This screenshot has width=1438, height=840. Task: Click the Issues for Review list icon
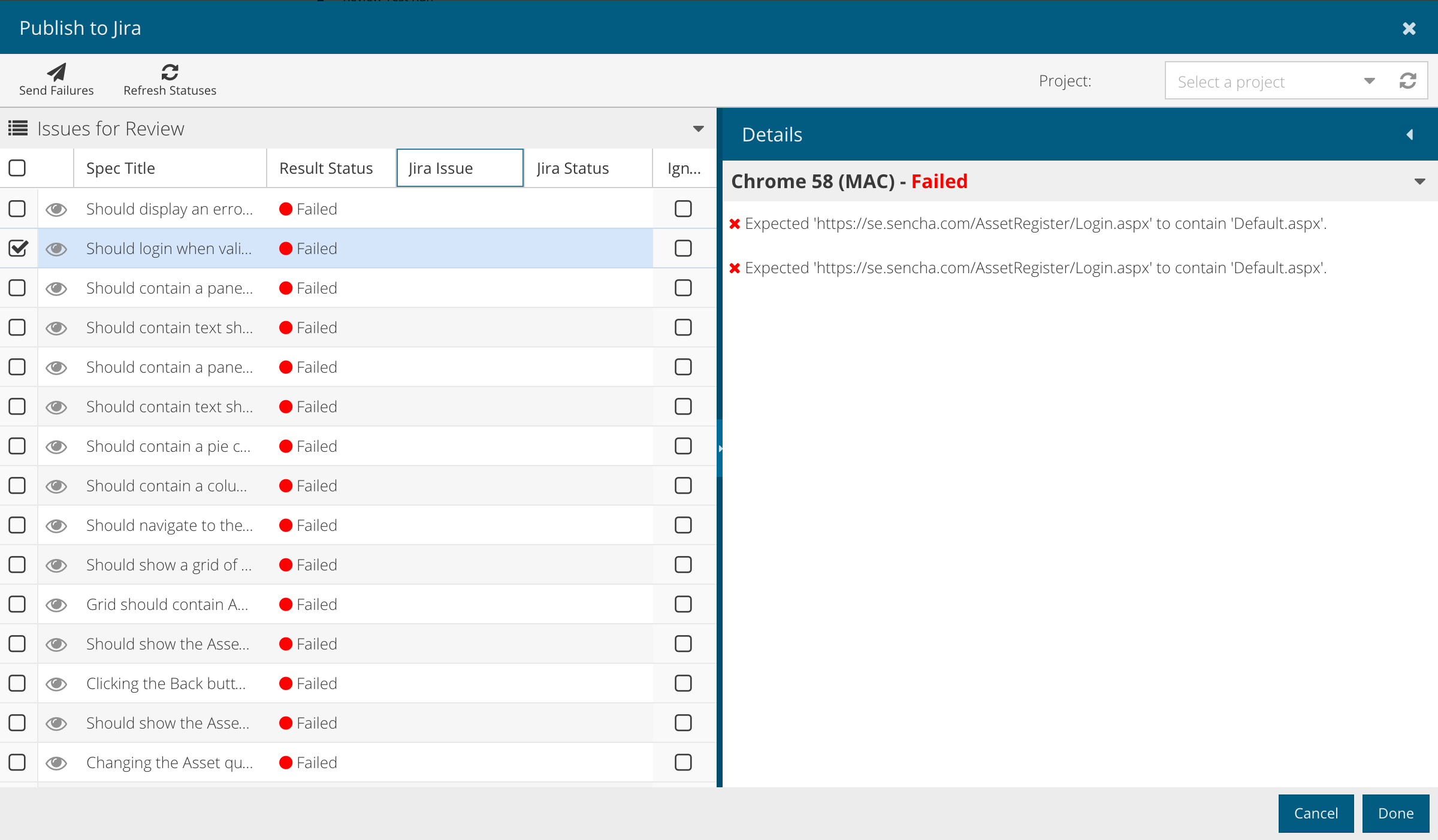point(18,128)
